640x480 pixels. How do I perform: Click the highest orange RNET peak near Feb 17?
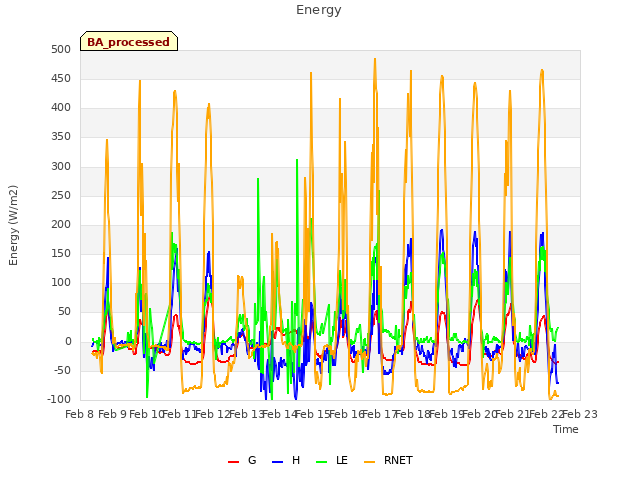point(375,60)
